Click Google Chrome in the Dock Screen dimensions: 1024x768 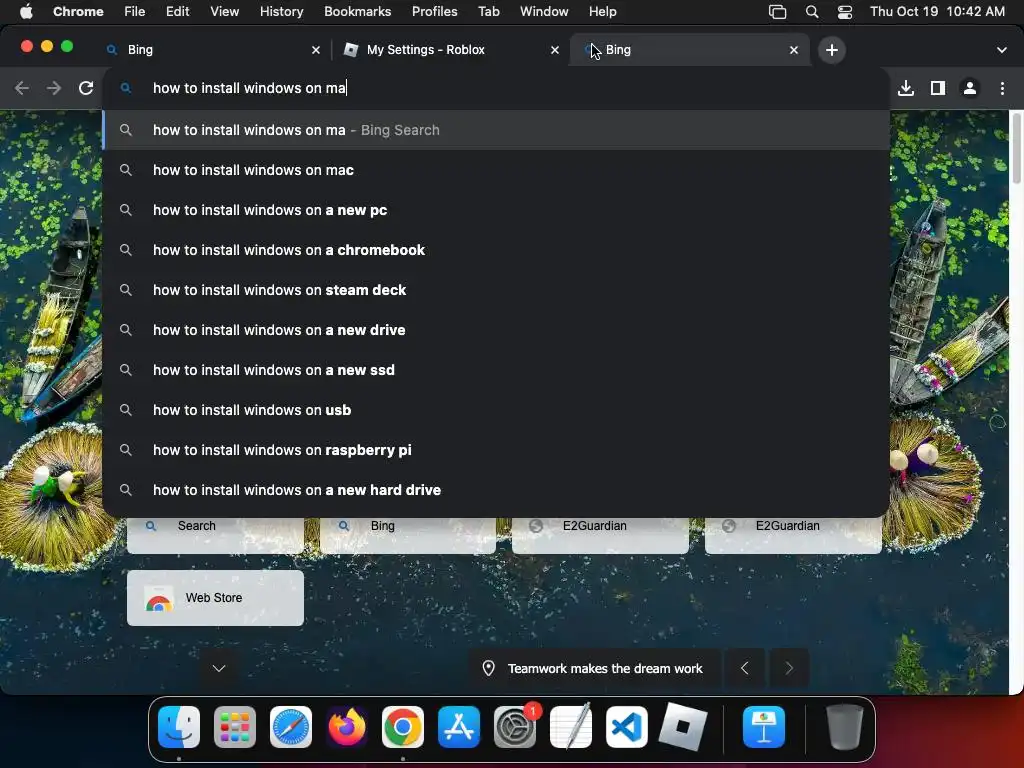[403, 727]
